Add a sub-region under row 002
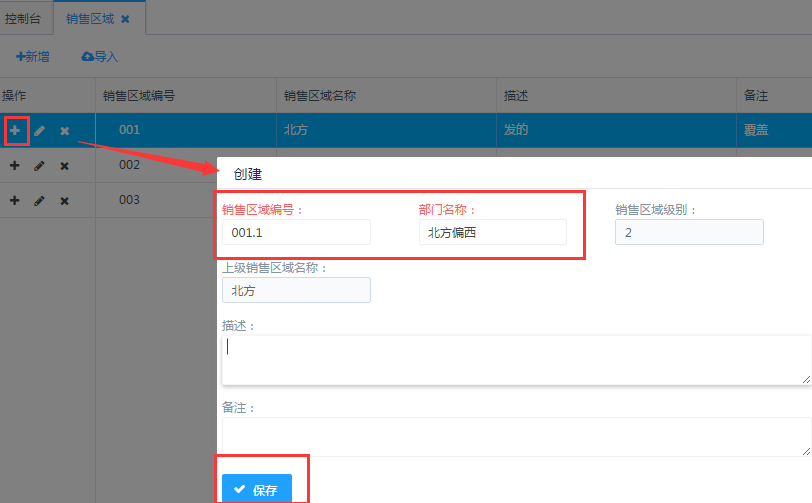 [15, 165]
